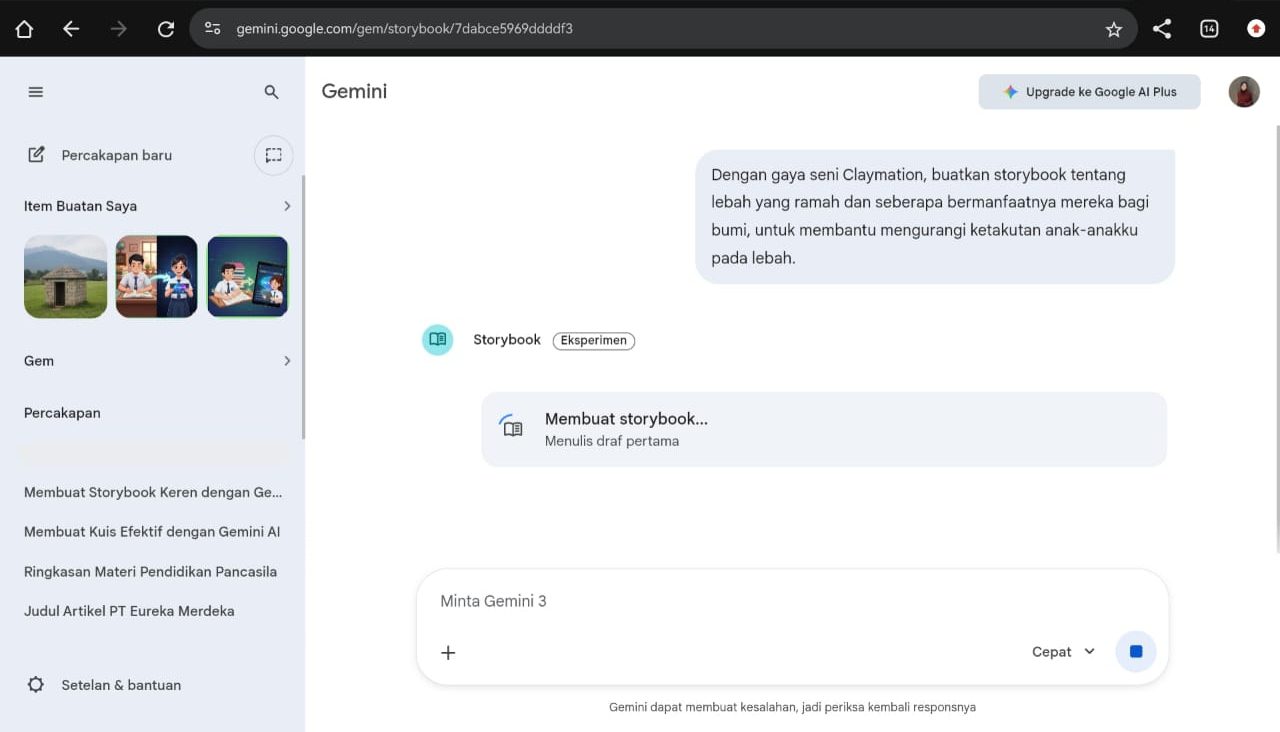1280x732 pixels.
Task: Click the plus icon to add files
Action: 448,653
